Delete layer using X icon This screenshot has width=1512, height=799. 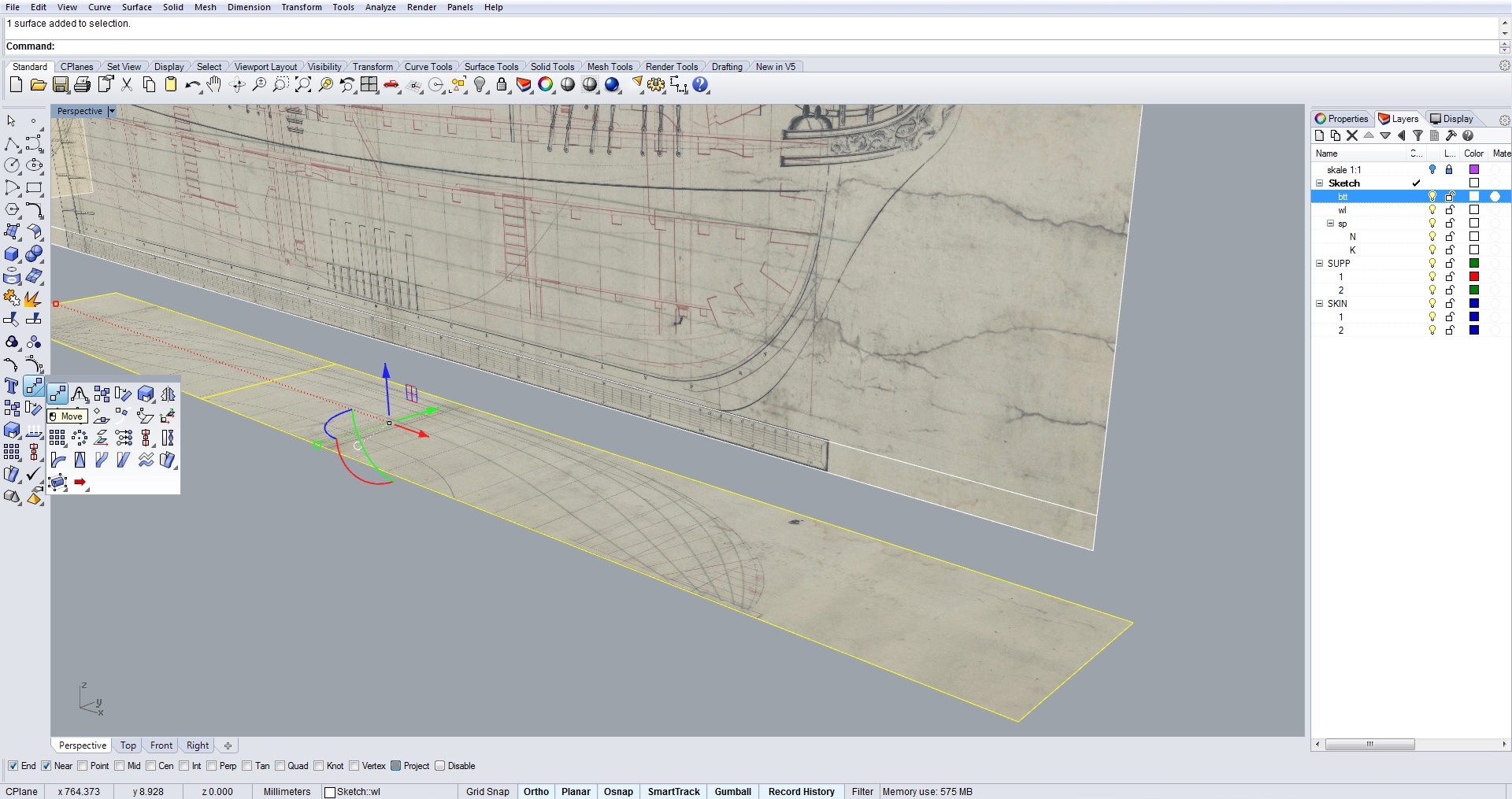[x=1352, y=135]
